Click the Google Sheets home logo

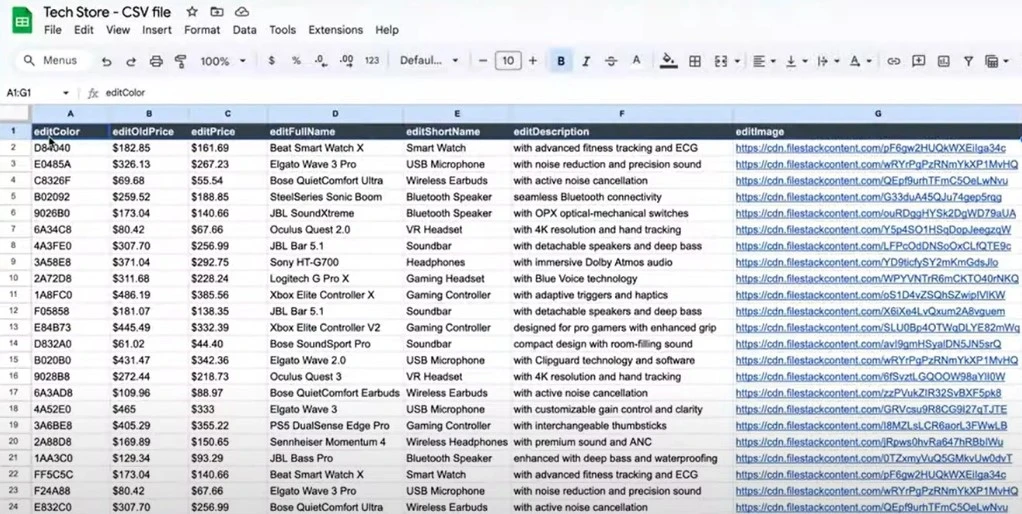[23, 20]
